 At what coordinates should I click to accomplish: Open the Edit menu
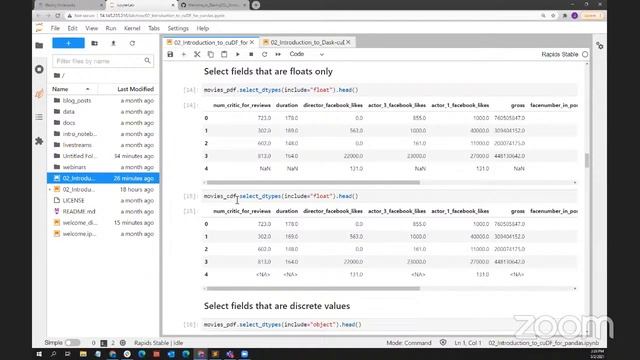(x=72, y=28)
